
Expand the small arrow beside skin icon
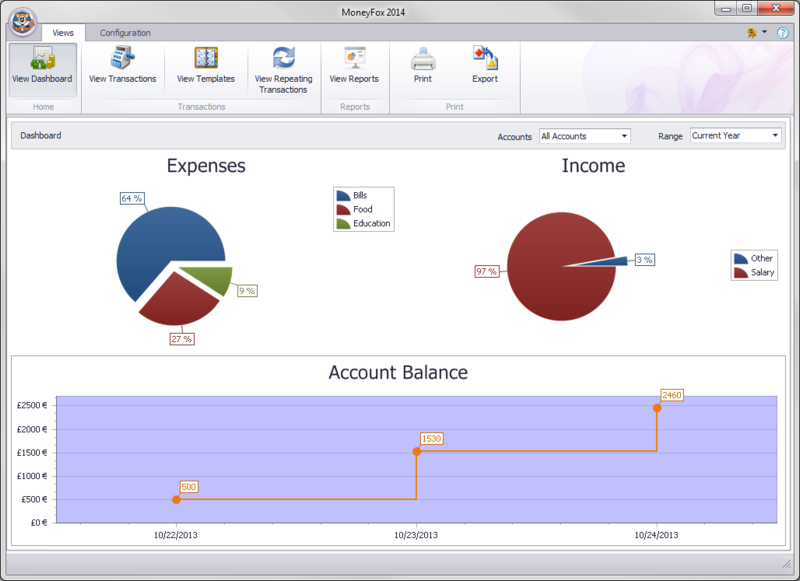pos(764,32)
